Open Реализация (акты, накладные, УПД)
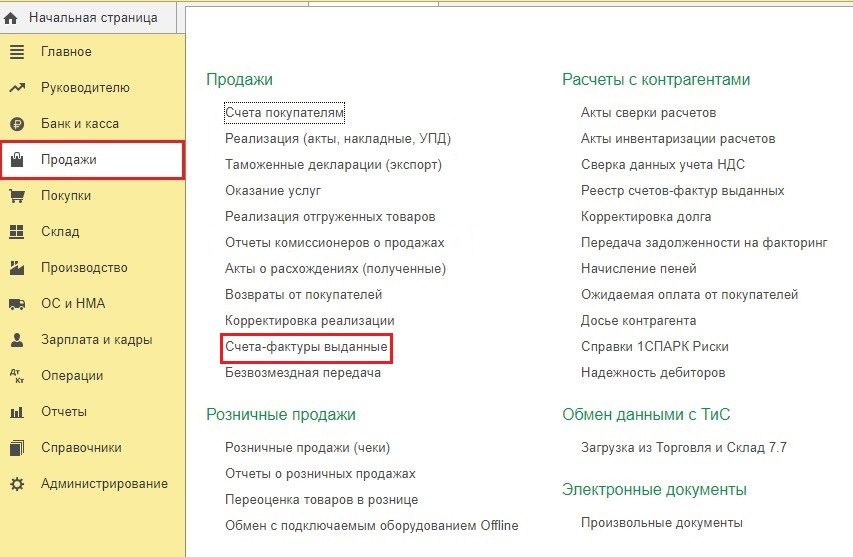The width and height of the screenshot is (853, 557). 338,139
